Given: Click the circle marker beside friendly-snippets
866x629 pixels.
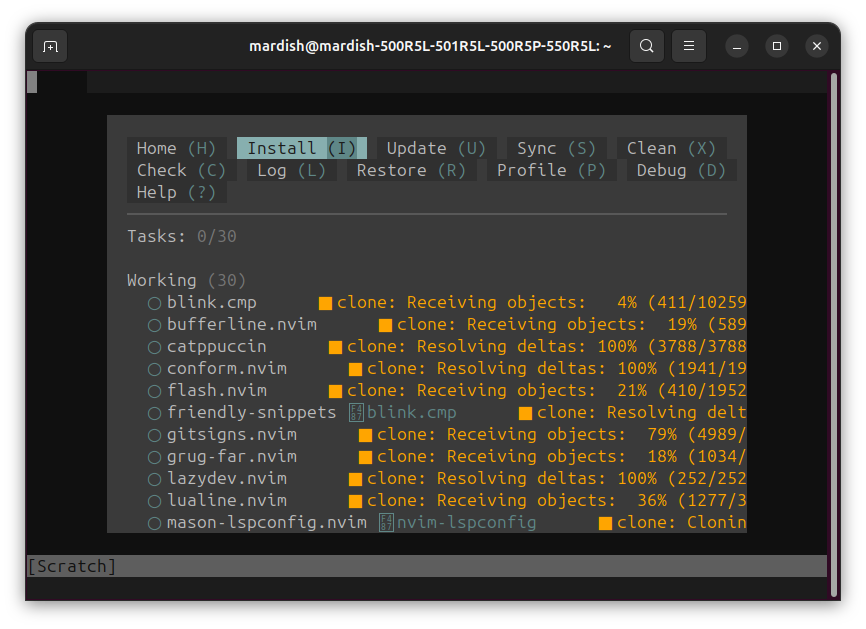Looking at the screenshot, I should (154, 413).
